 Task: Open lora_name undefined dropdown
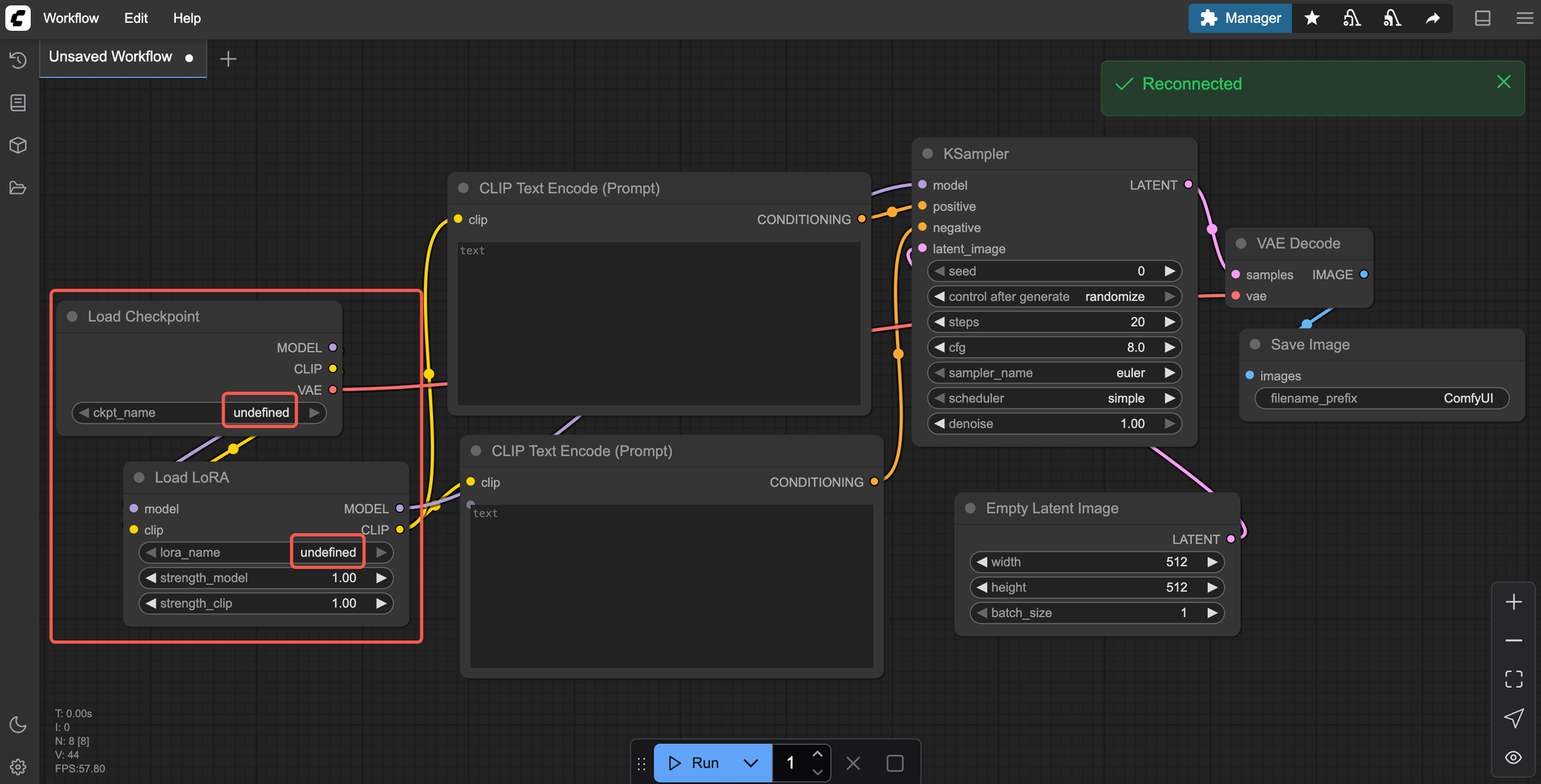pos(266,552)
